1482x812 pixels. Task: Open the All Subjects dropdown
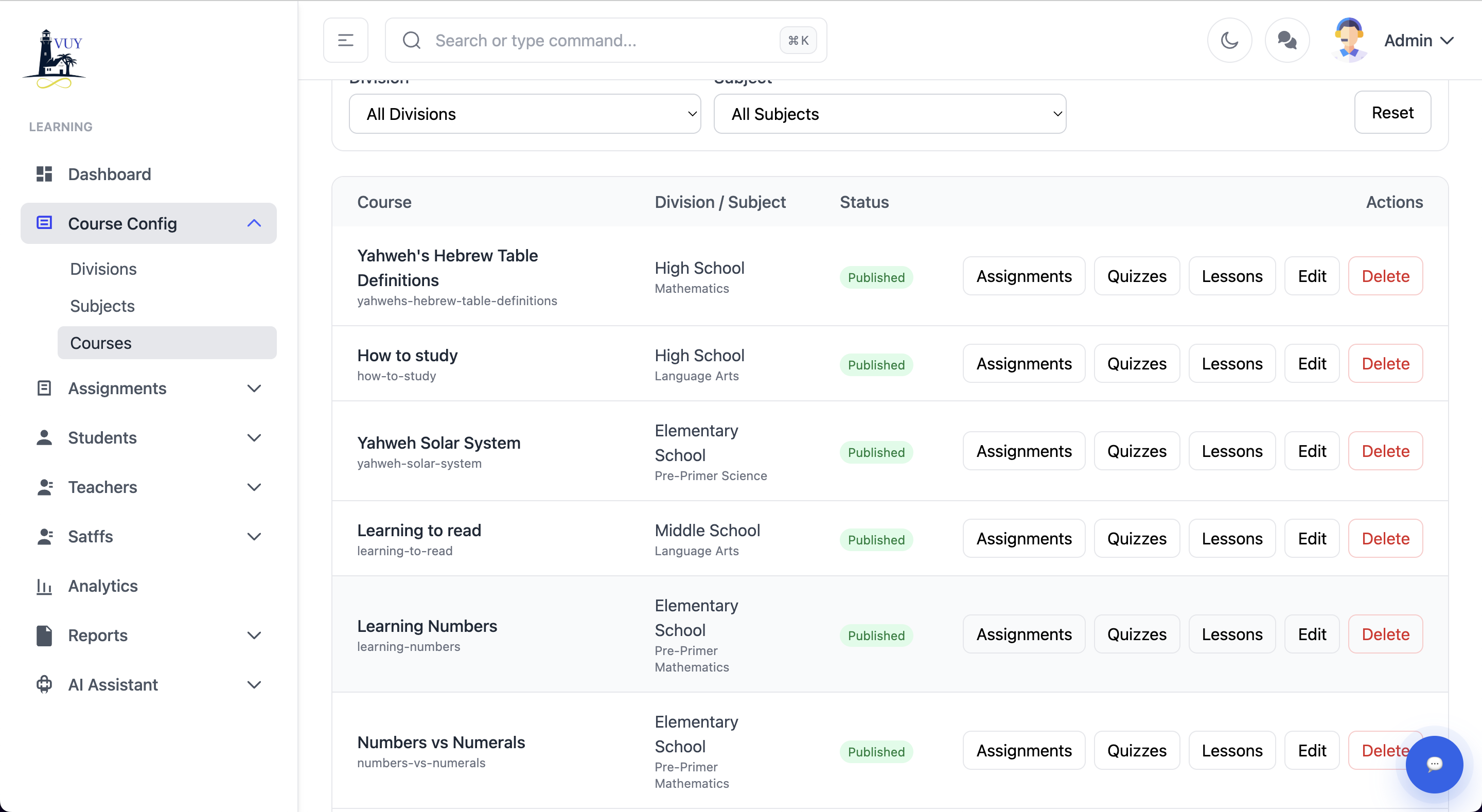click(x=889, y=114)
